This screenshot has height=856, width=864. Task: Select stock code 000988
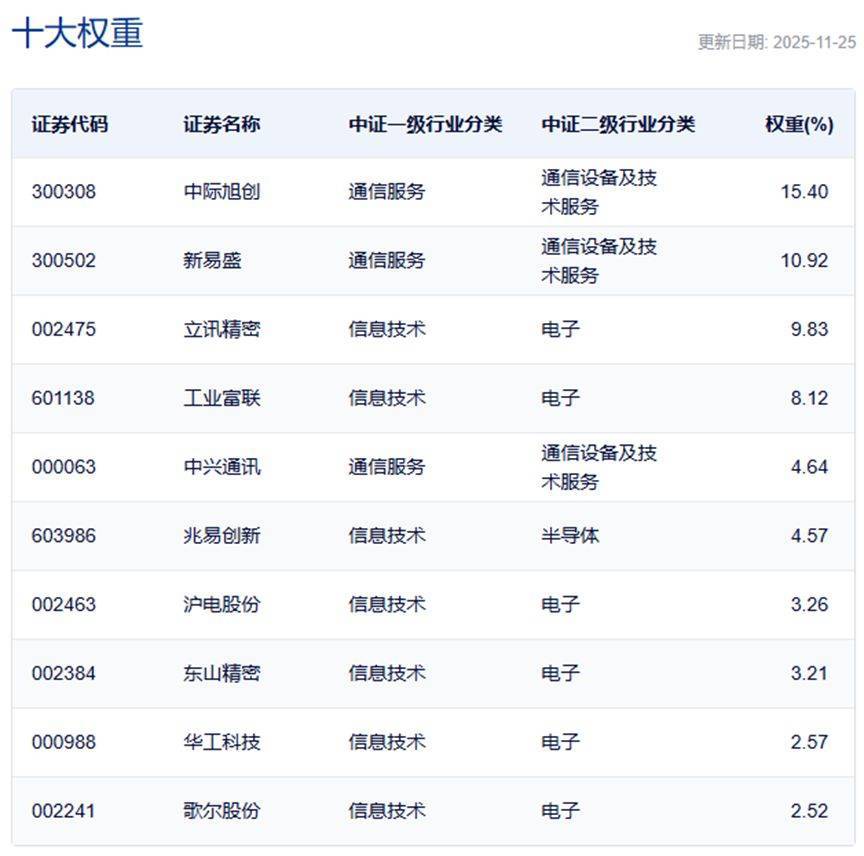(x=64, y=742)
